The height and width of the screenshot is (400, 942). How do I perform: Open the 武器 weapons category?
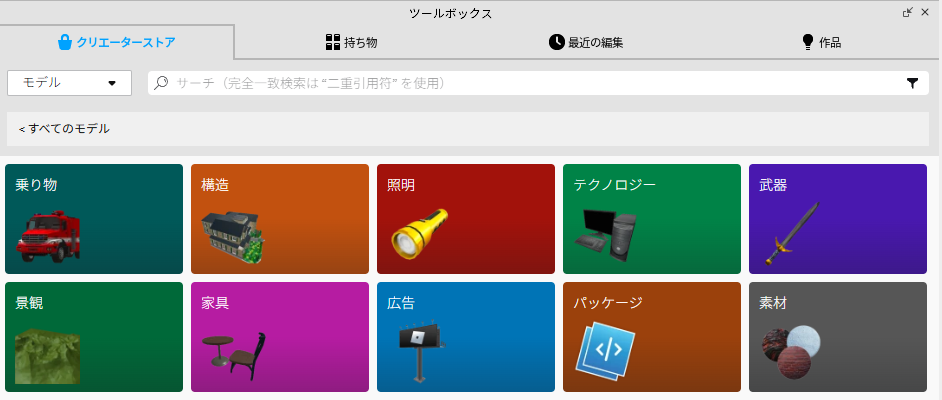(838, 219)
